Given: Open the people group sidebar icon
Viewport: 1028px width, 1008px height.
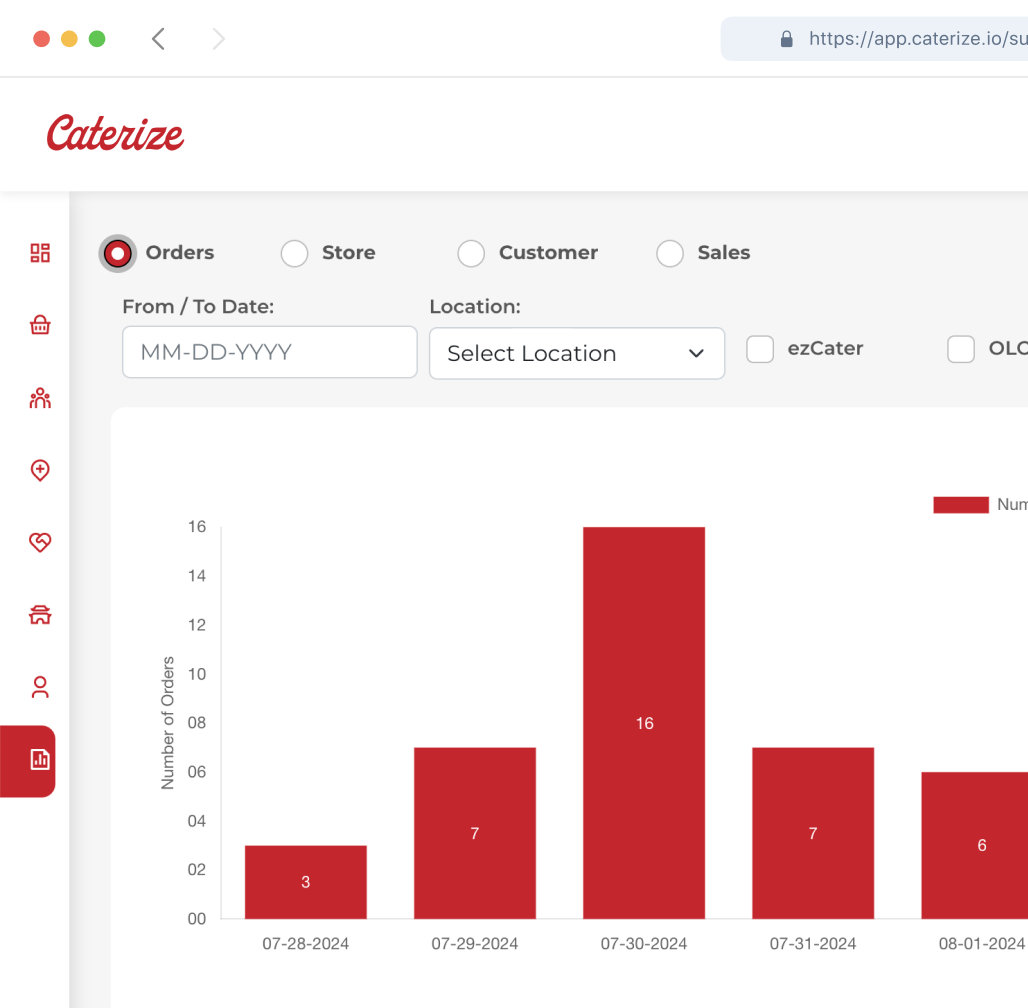Looking at the screenshot, I should pyautogui.click(x=40, y=399).
